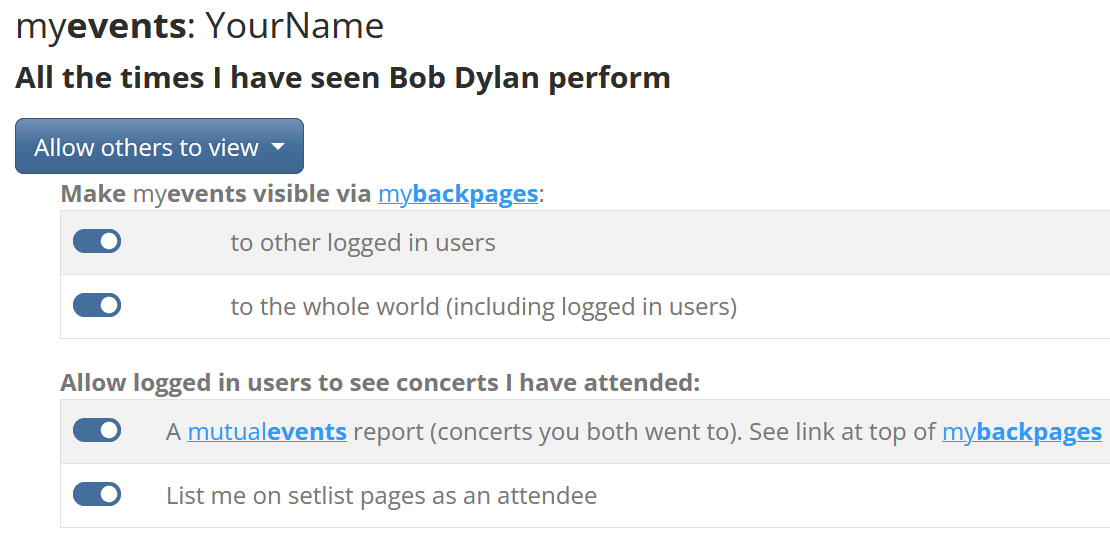Open mybackpages link in visibility heading
The image size is (1110, 535).
[x=458, y=194]
